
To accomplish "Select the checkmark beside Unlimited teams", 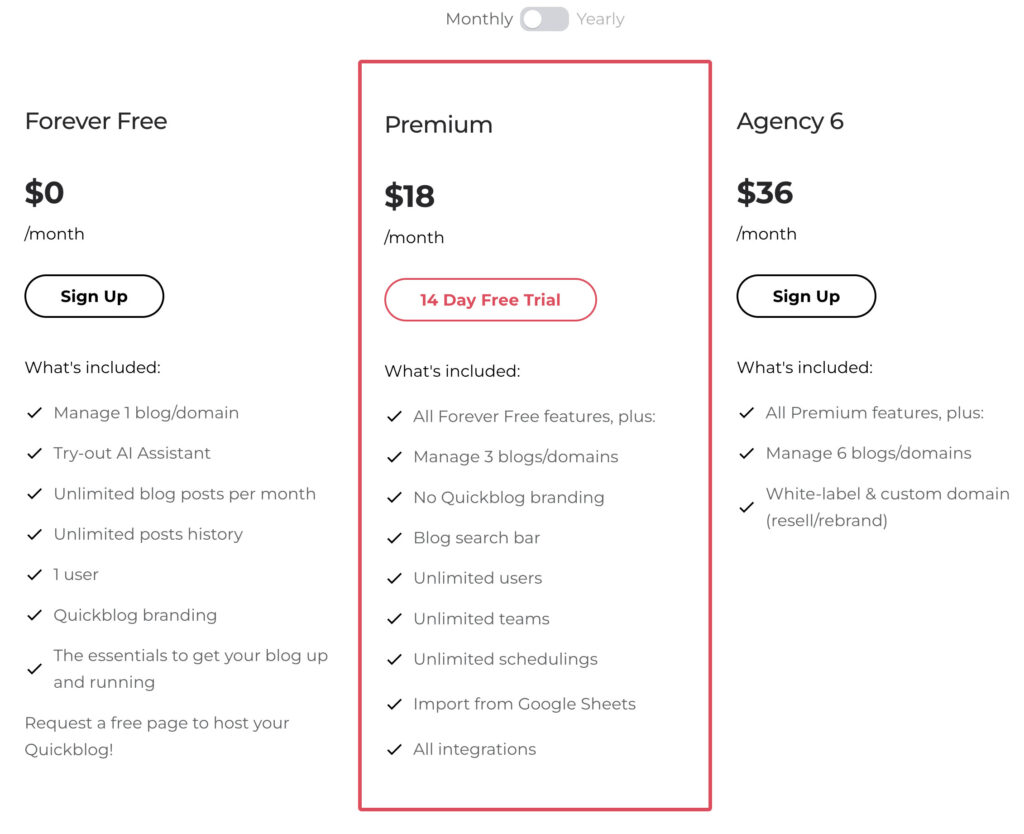I will (394, 619).
